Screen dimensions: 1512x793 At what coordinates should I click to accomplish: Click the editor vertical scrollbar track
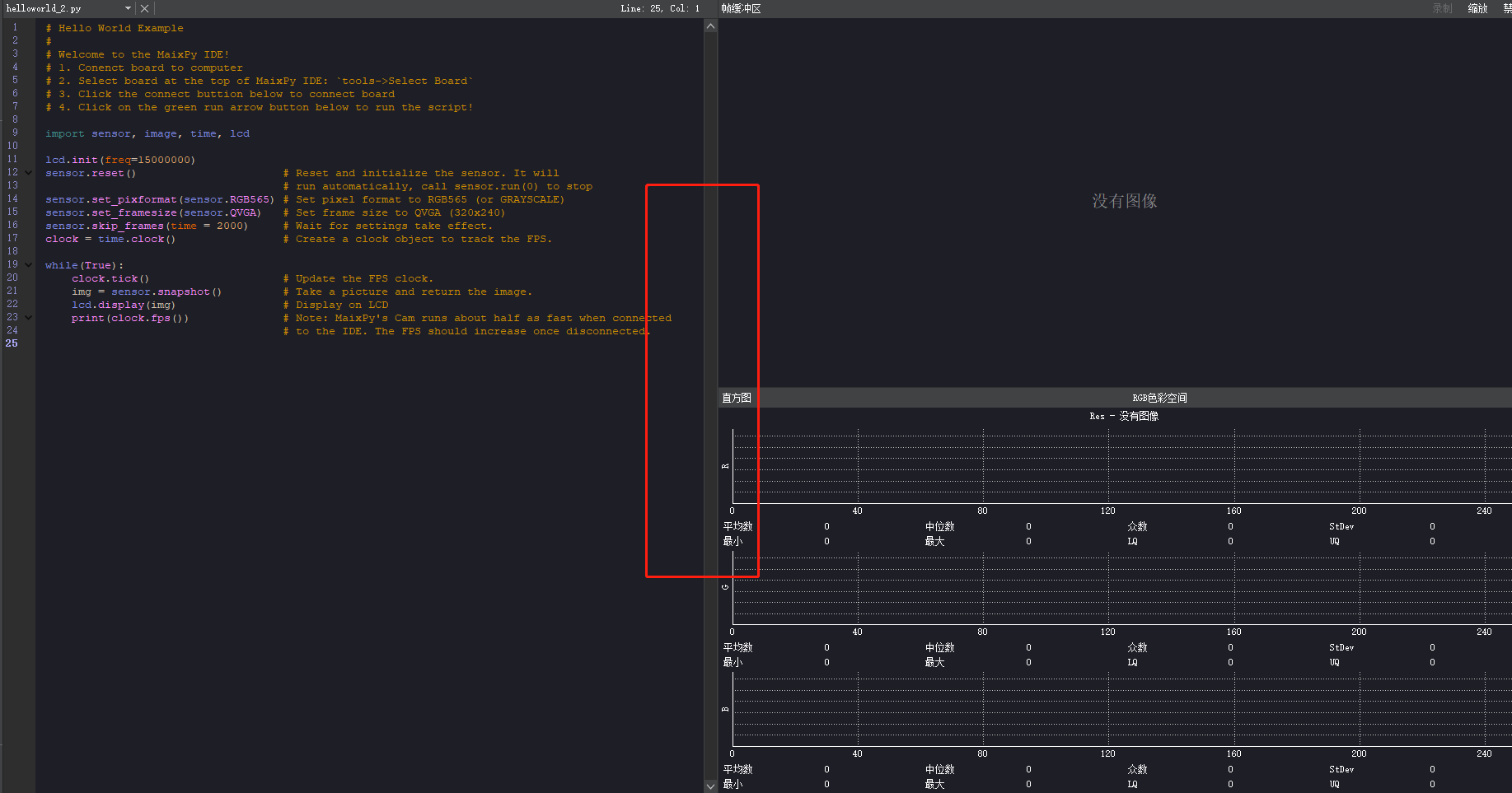(x=710, y=406)
